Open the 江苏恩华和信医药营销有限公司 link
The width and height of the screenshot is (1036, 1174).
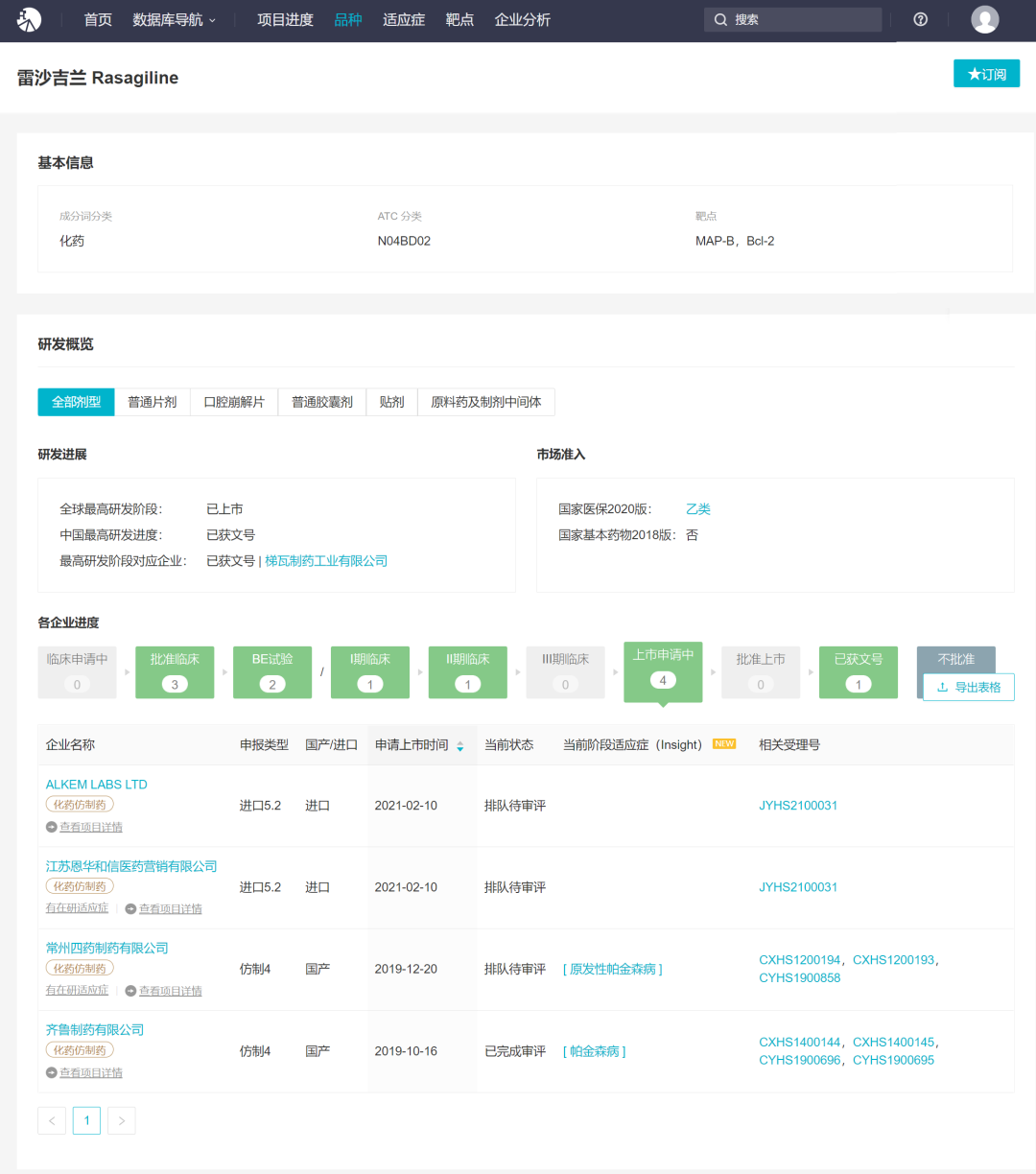pyautogui.click(x=131, y=866)
